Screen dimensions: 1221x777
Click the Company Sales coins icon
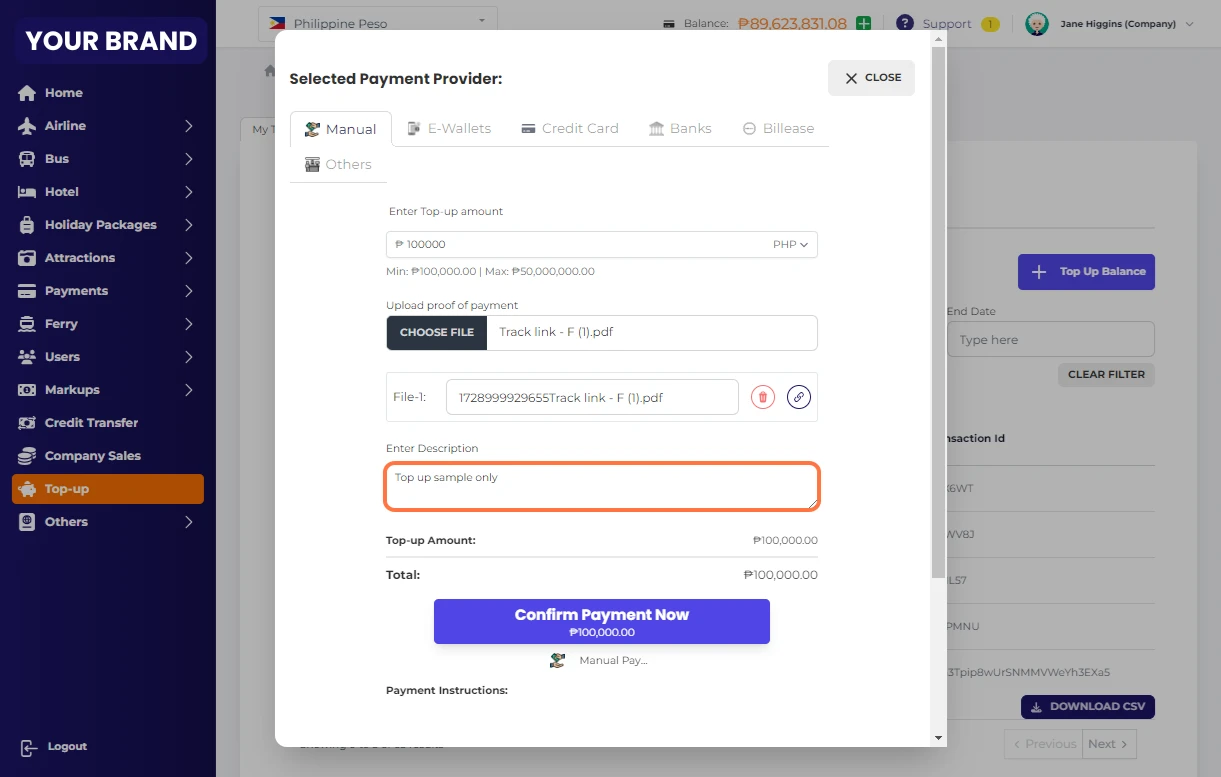coord(27,456)
